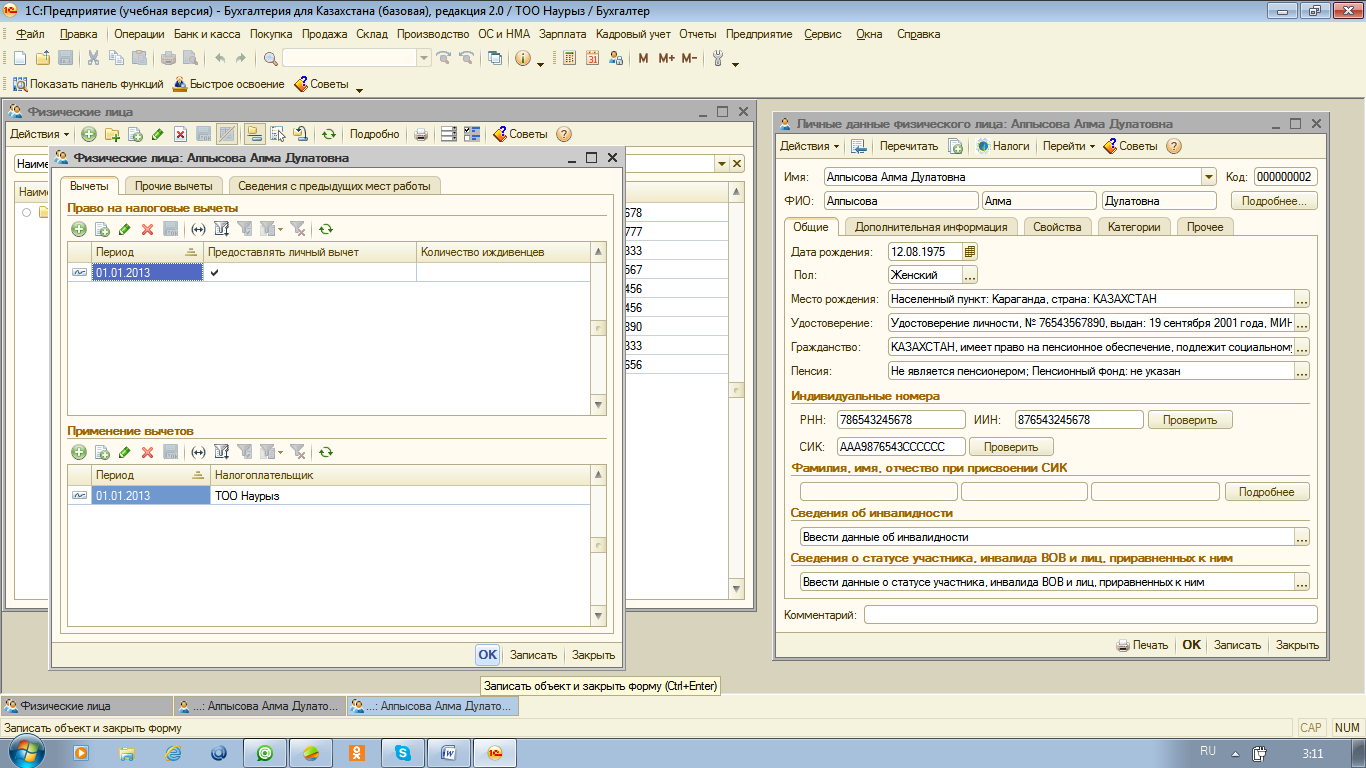This screenshot has width=1366, height=768.
Task: Switch to Дополнительная информация tab
Action: (932, 227)
